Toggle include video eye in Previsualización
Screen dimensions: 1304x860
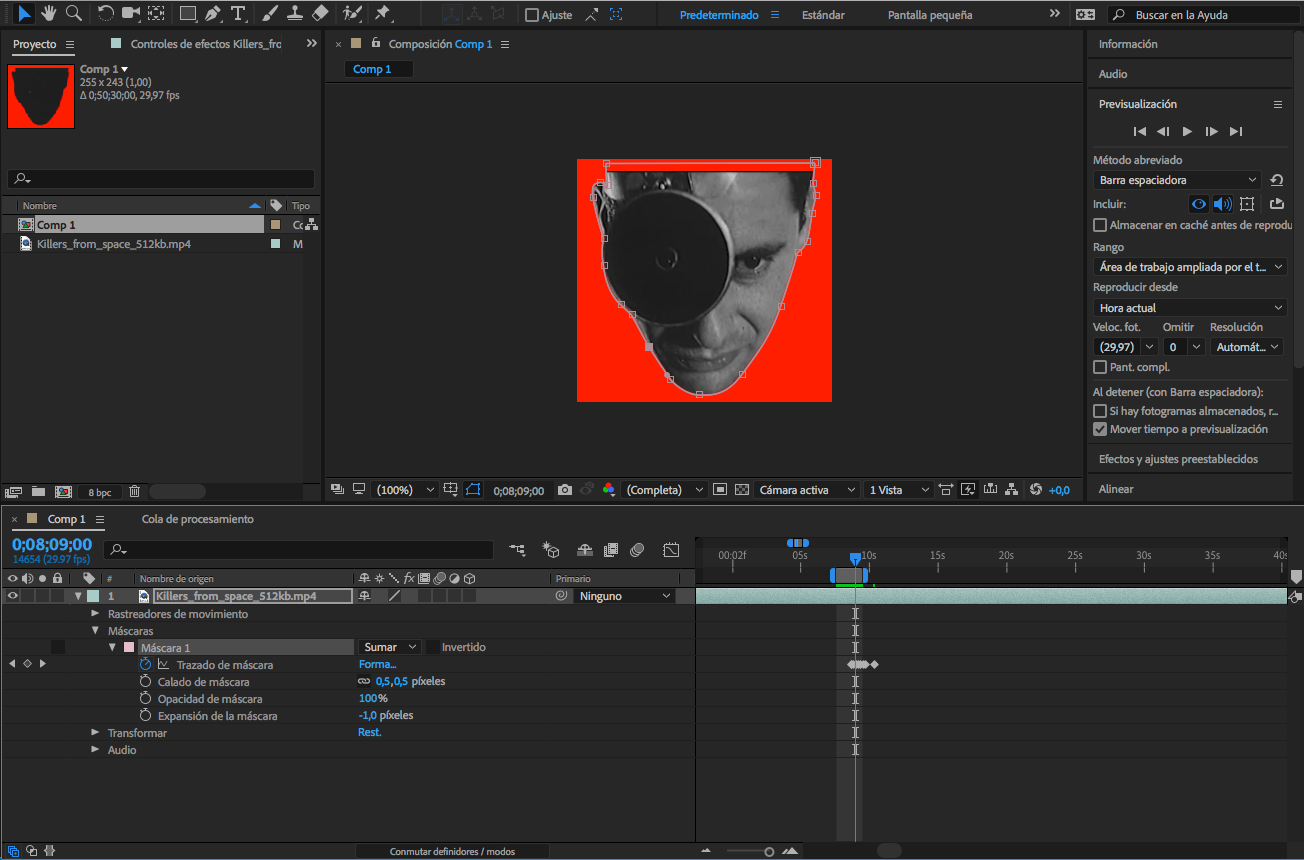(x=1198, y=204)
